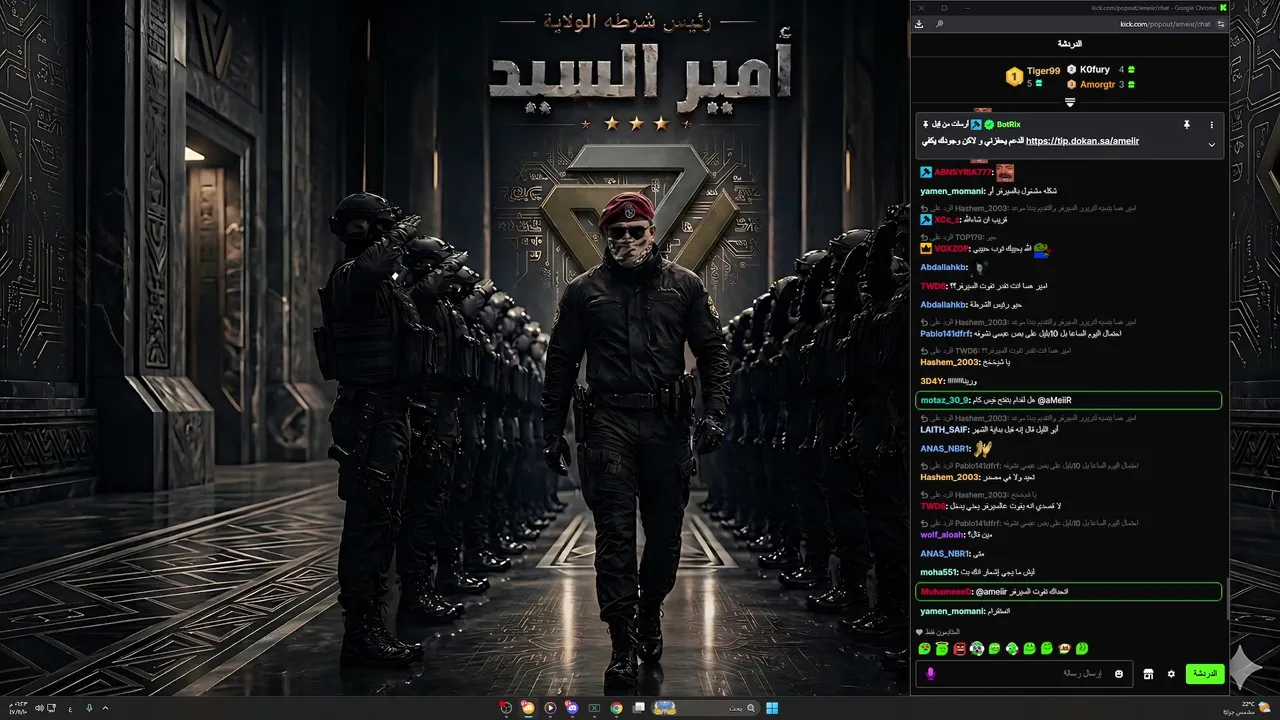Open the Kick shop storefront icon
Image resolution: width=1280 pixels, height=720 pixels.
(1149, 674)
